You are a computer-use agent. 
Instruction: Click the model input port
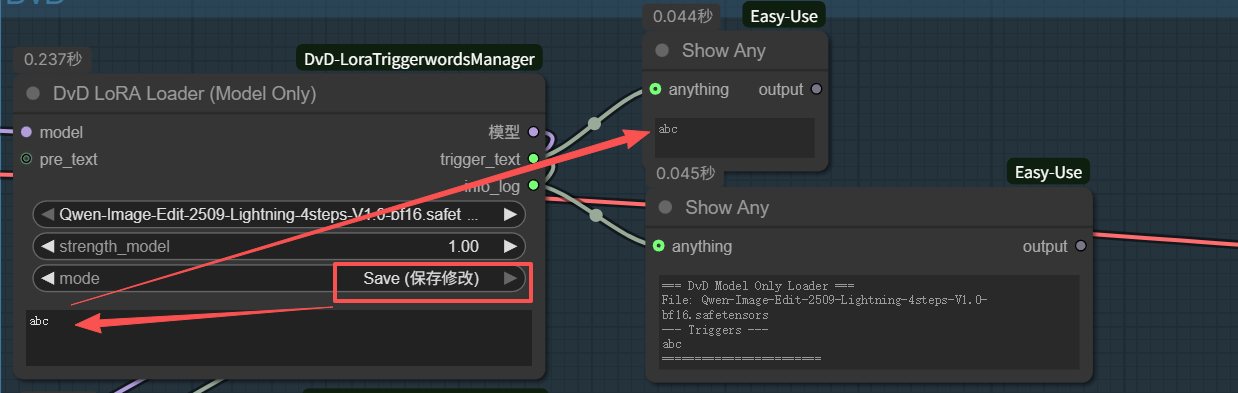[x=26, y=132]
